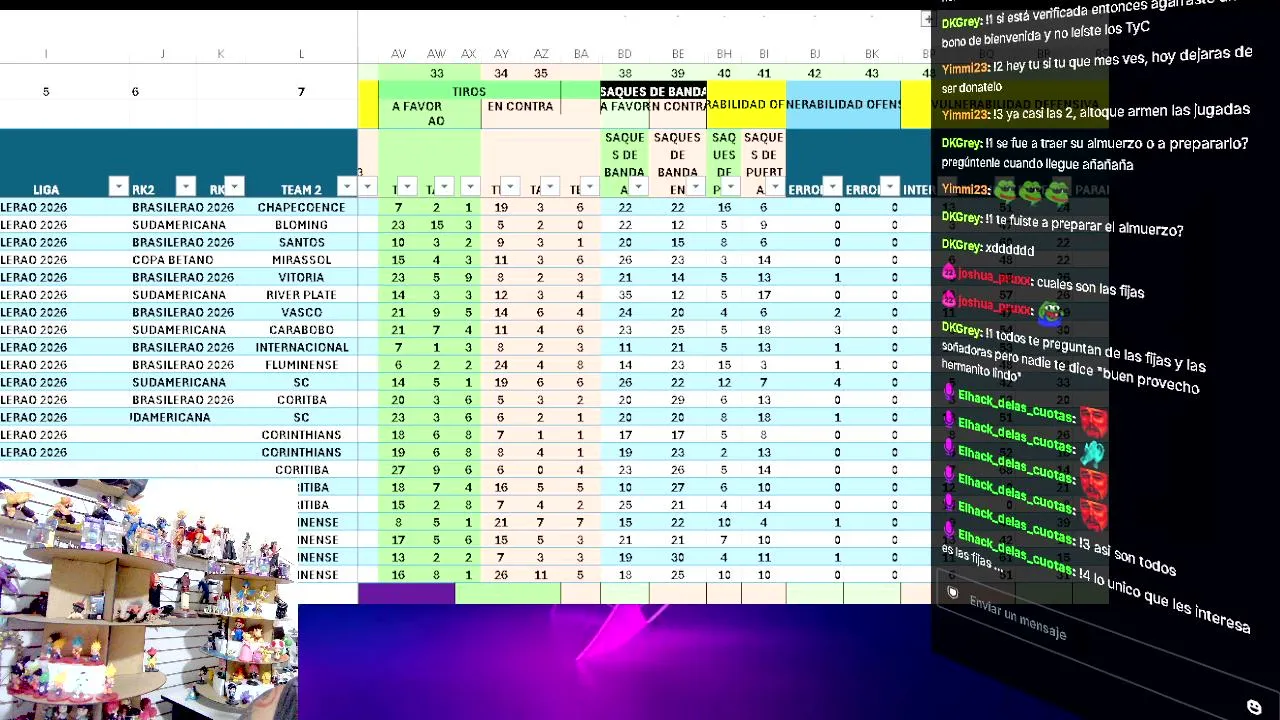The image size is (1280, 720).
Task: Open the filter dropdown in column BI
Action: coord(774,187)
